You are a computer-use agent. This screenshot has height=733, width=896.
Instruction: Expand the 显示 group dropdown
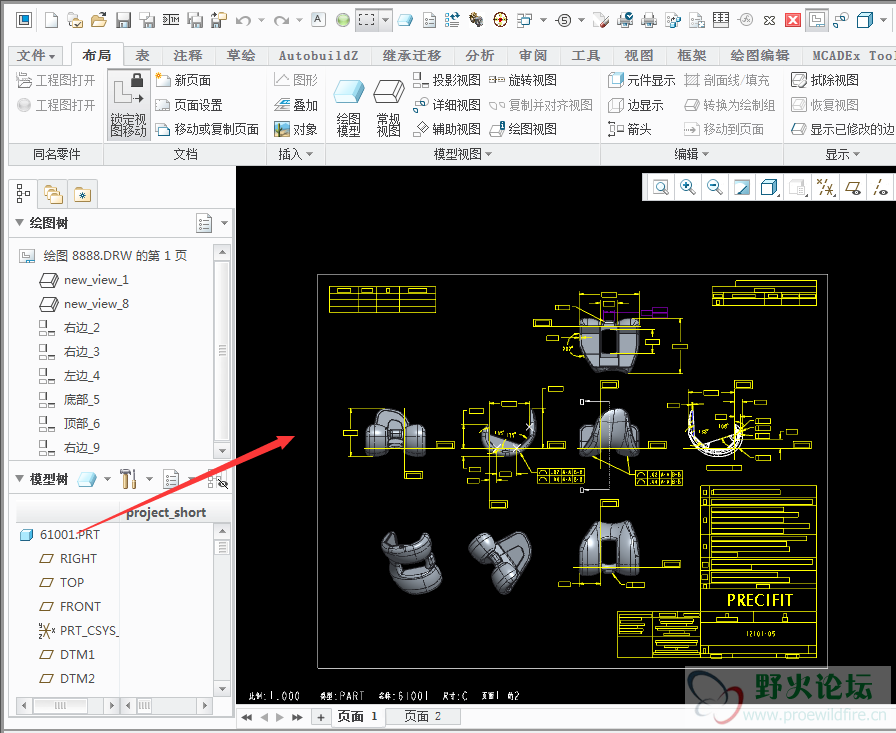(842, 154)
